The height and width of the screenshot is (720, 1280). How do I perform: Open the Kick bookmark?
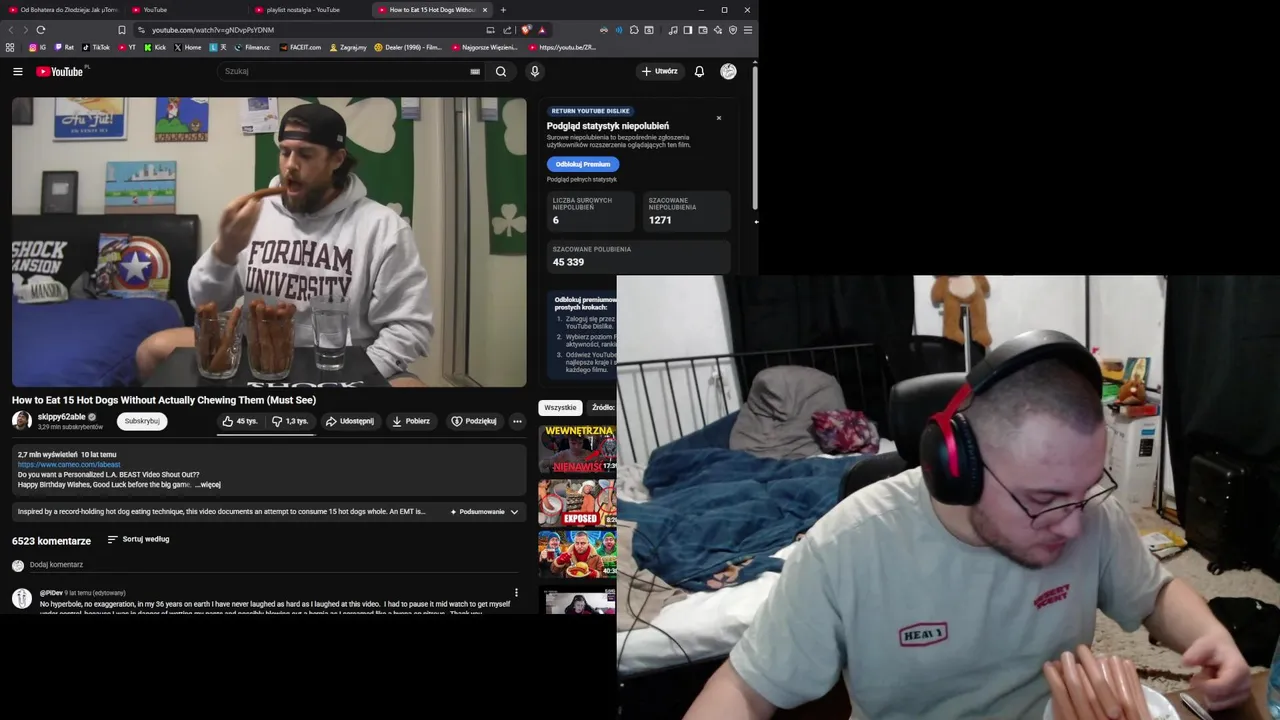(x=155, y=47)
